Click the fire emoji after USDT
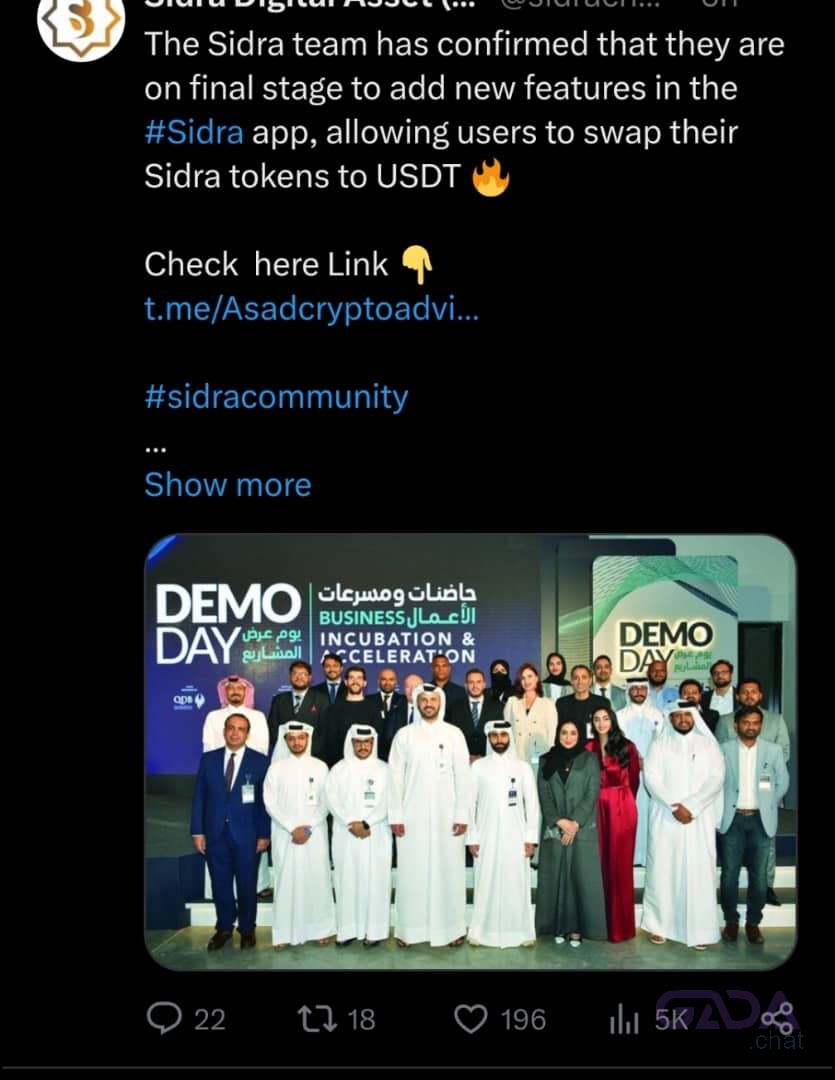The width and height of the screenshot is (835, 1080). pyautogui.click(x=491, y=177)
